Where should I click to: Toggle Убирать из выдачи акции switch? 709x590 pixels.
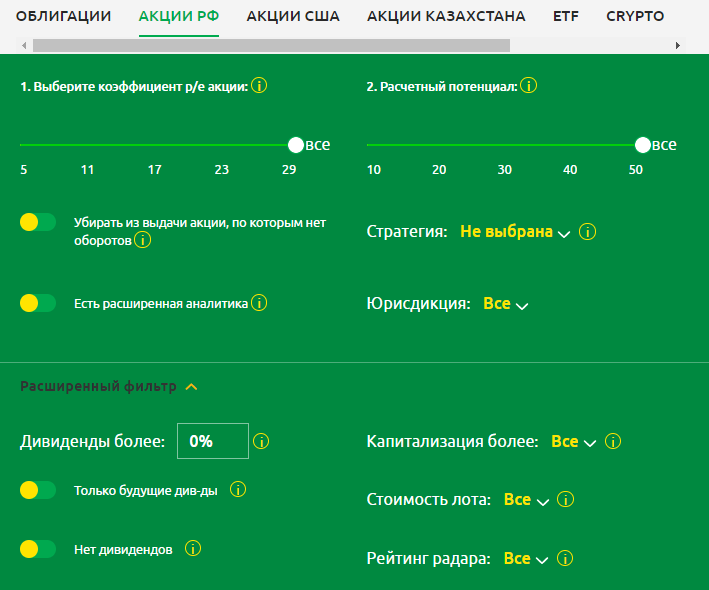[x=38, y=222]
